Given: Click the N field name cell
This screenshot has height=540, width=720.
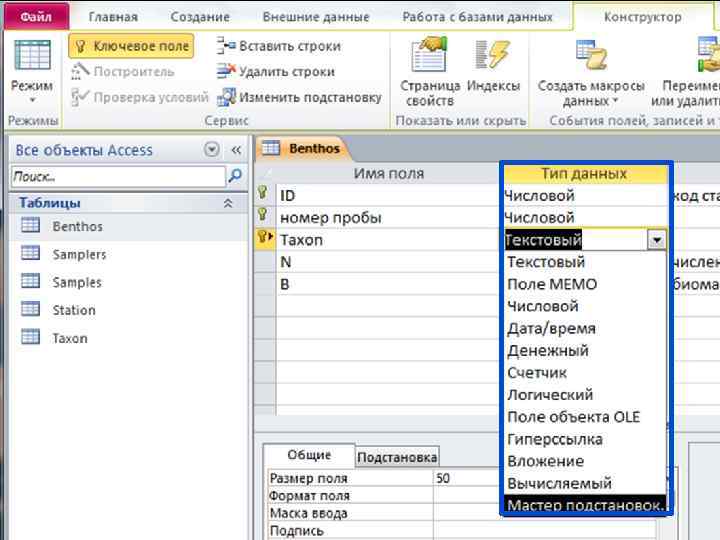Looking at the screenshot, I should tap(389, 262).
